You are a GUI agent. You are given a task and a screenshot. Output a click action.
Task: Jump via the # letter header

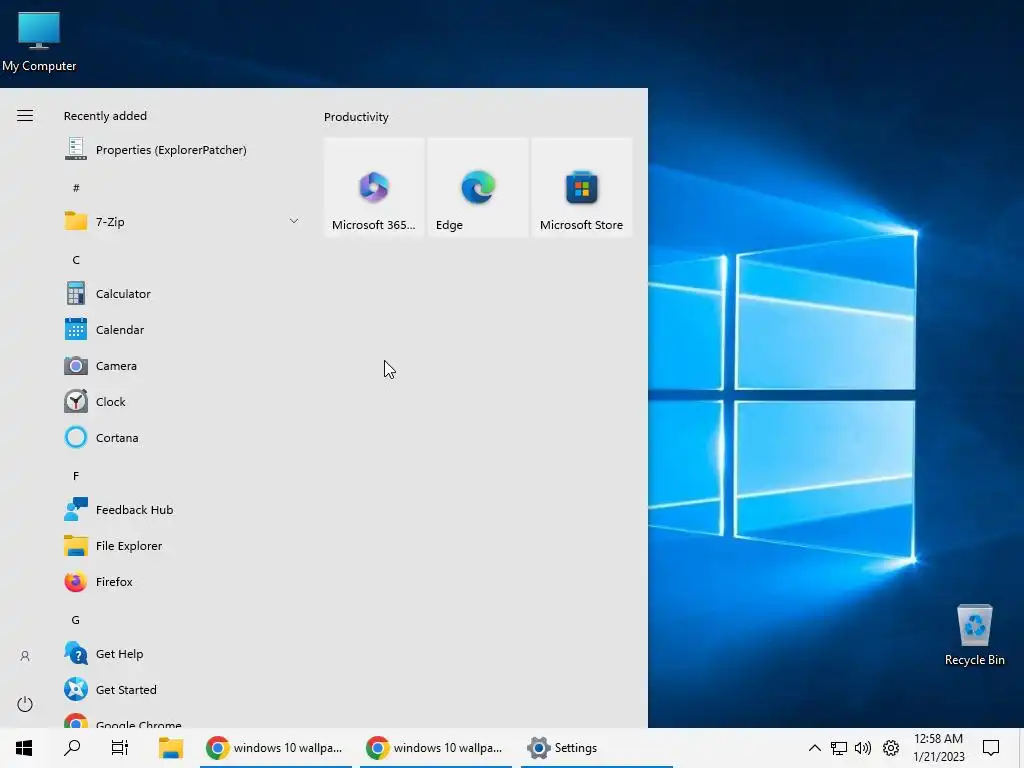coord(76,188)
